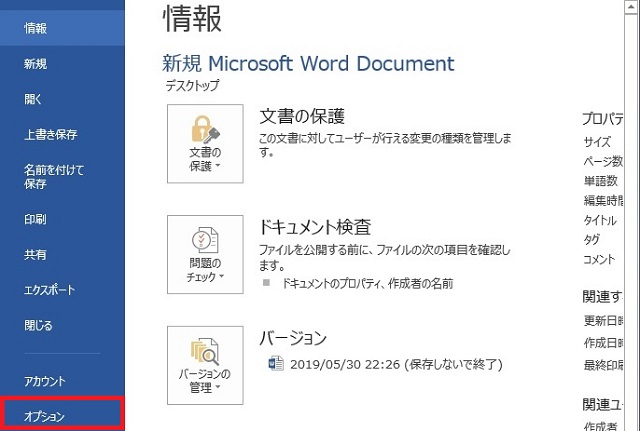Image resolution: width=640 pixels, height=431 pixels.
Task: Click the 文書の保護 heading
Action: pos(302,117)
